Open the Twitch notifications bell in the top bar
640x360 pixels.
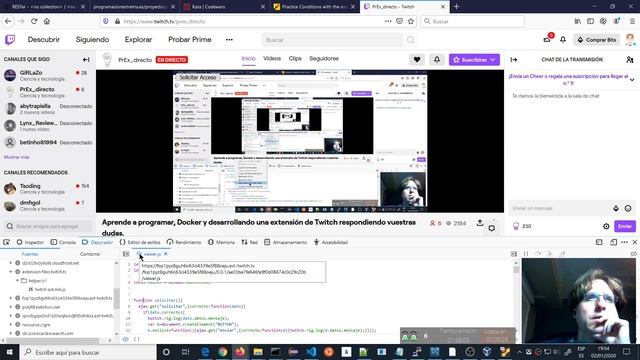563,40
